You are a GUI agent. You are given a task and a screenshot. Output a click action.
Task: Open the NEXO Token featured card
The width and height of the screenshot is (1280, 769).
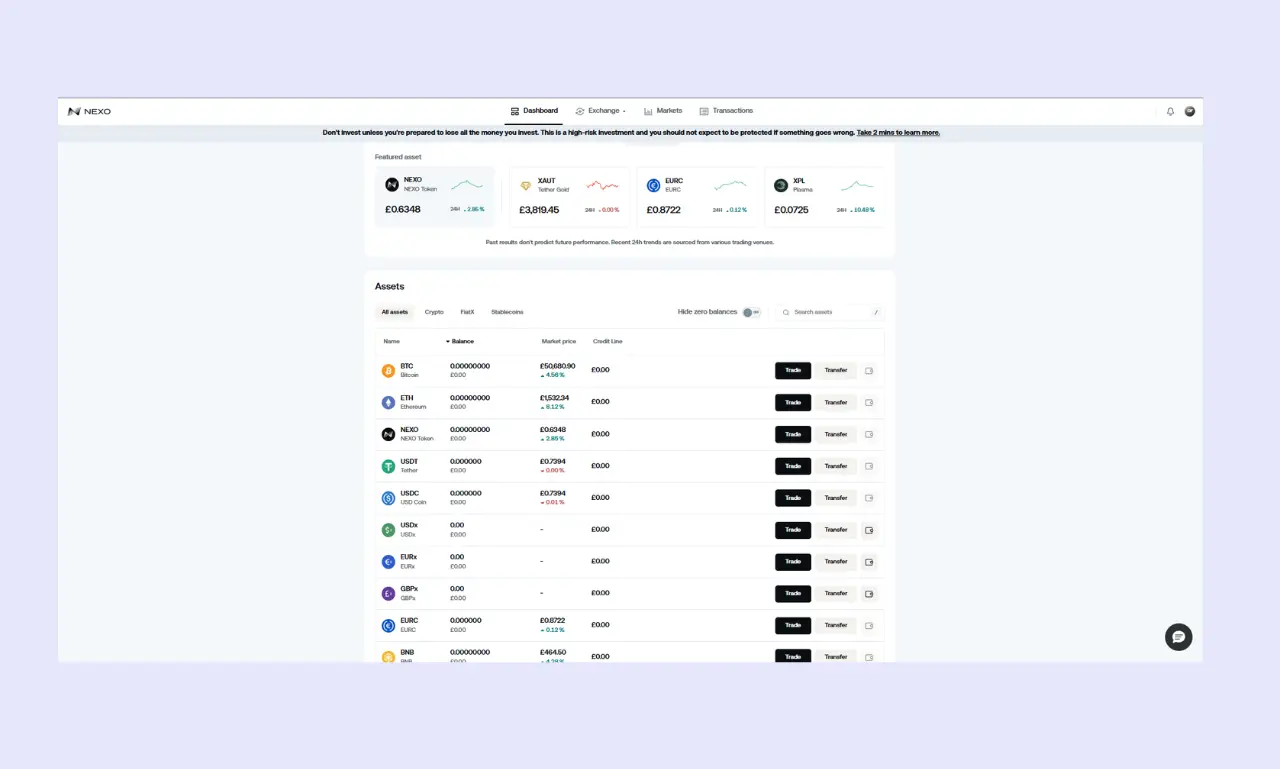(435, 197)
